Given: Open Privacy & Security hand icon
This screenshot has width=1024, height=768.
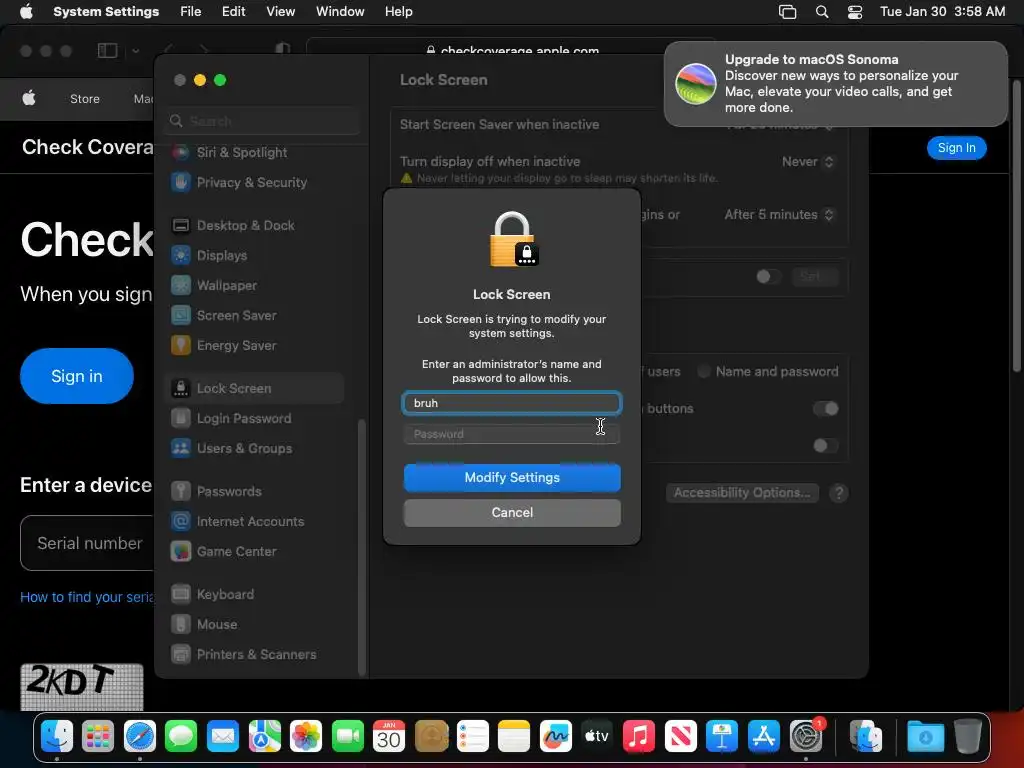Looking at the screenshot, I should click(181, 182).
